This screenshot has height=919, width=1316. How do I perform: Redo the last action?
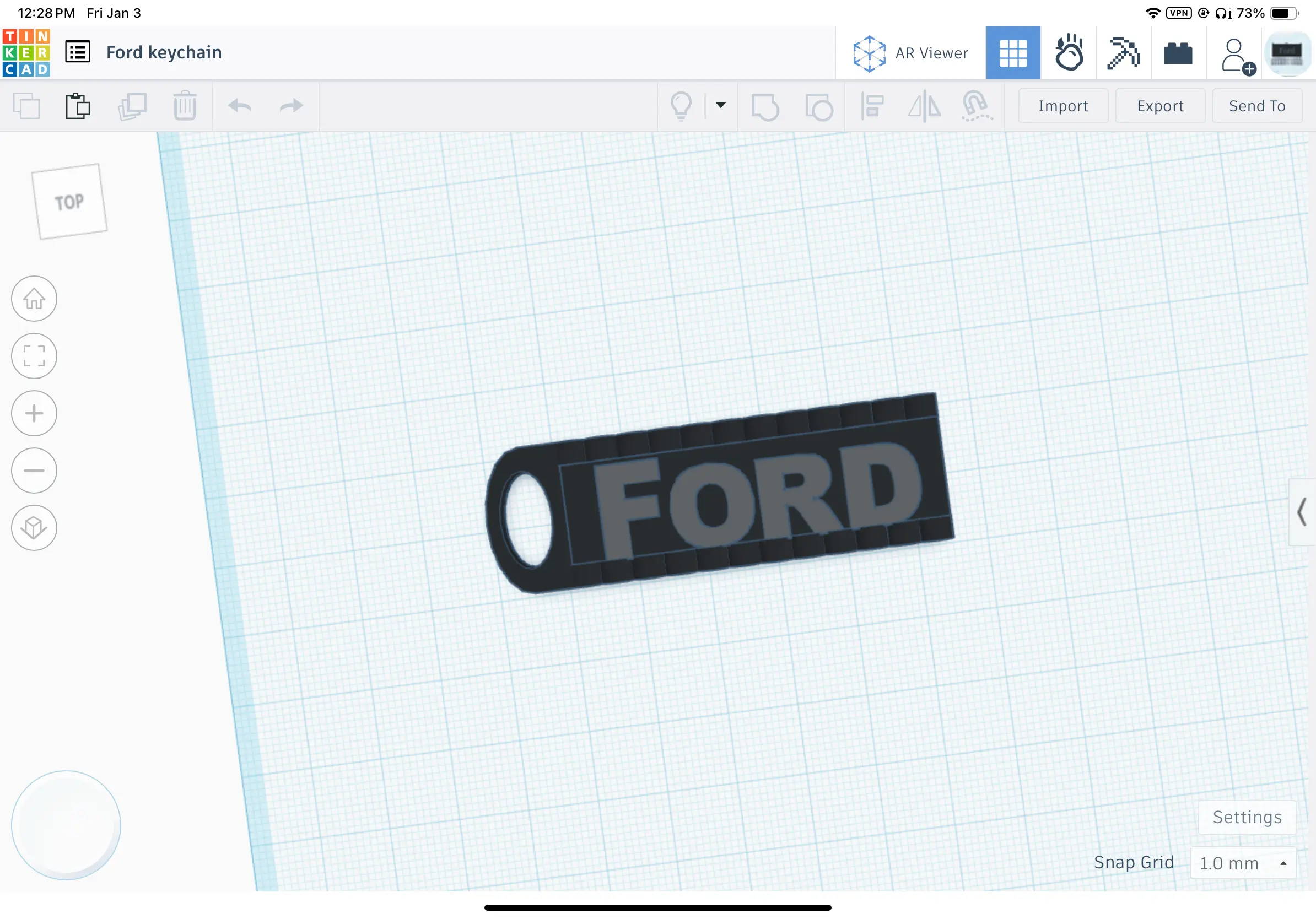[x=291, y=105]
